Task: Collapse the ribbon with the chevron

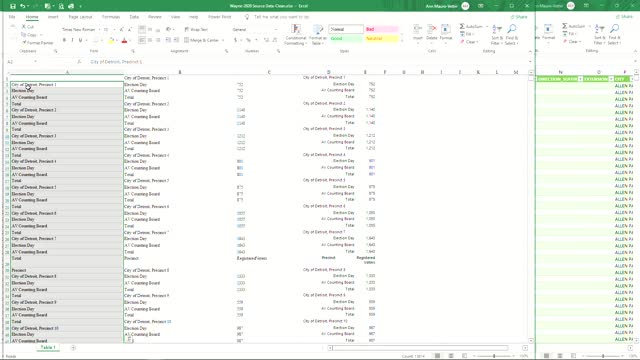Action: pos(530,51)
